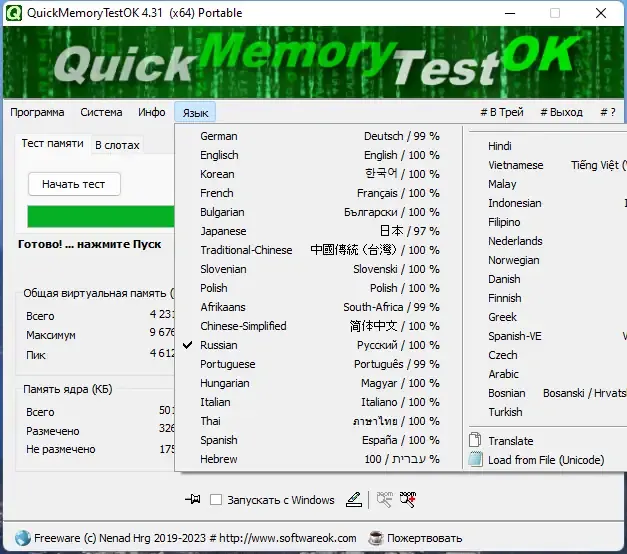This screenshot has height=554, width=627.
Task: Click the pin icon beside Запускать с Windows
Action: [x=193, y=499]
